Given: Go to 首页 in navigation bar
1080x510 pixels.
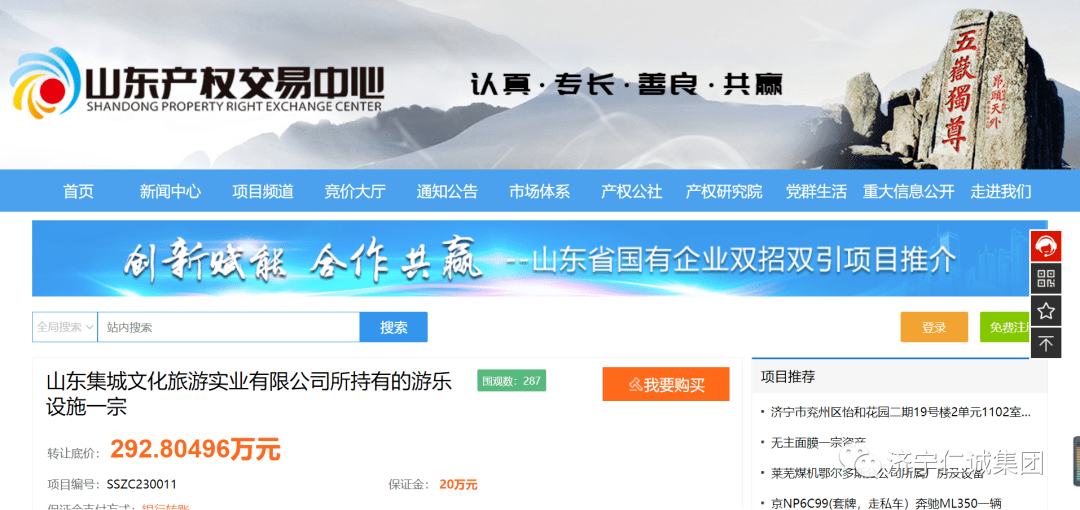Looking at the screenshot, I should point(78,191).
